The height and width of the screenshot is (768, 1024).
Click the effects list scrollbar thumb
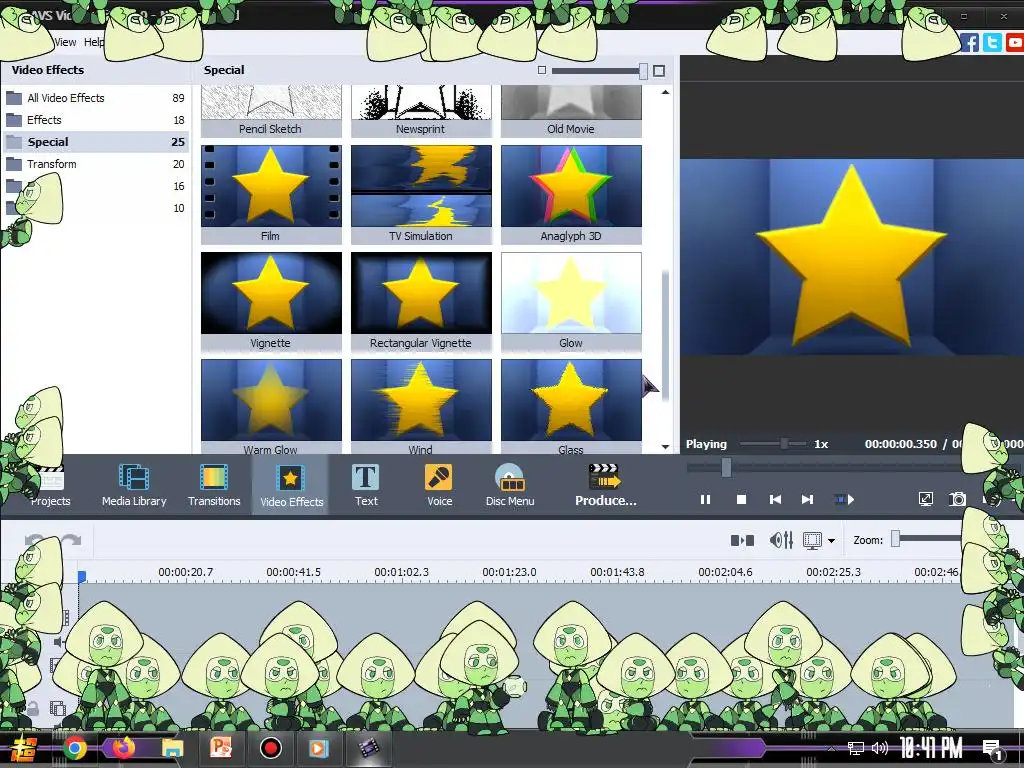(x=665, y=336)
